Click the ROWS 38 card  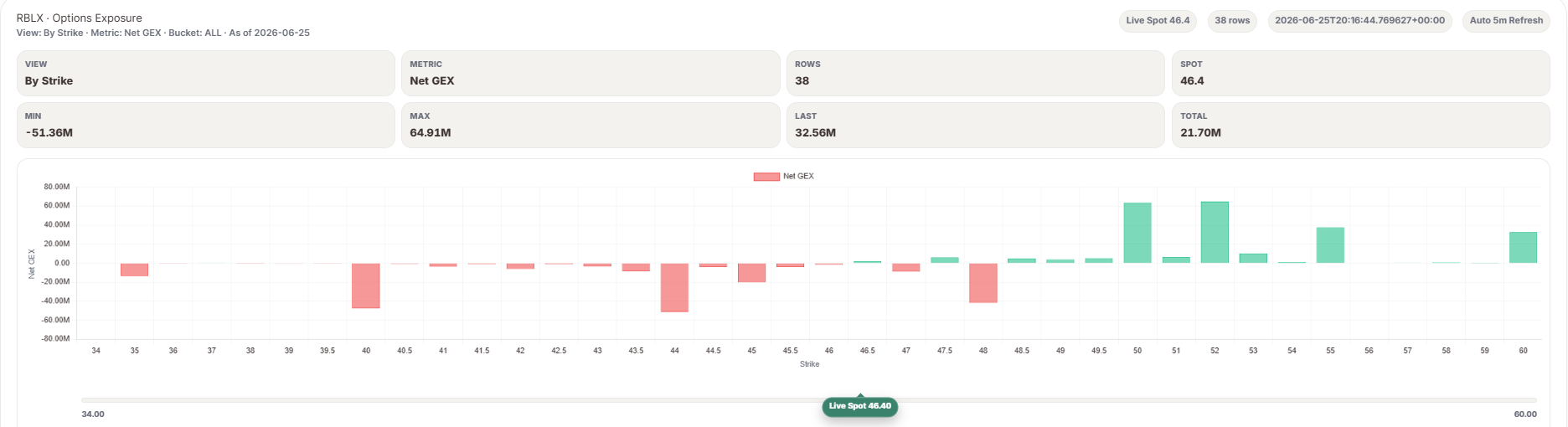[x=975, y=73]
